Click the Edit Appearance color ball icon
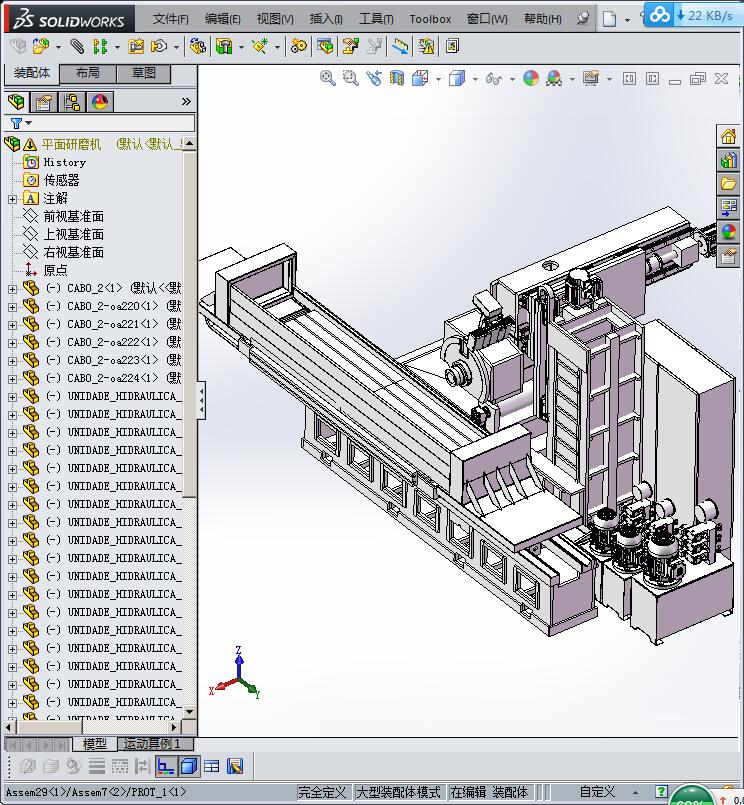Screen dimensions: 744x805 click(531, 79)
